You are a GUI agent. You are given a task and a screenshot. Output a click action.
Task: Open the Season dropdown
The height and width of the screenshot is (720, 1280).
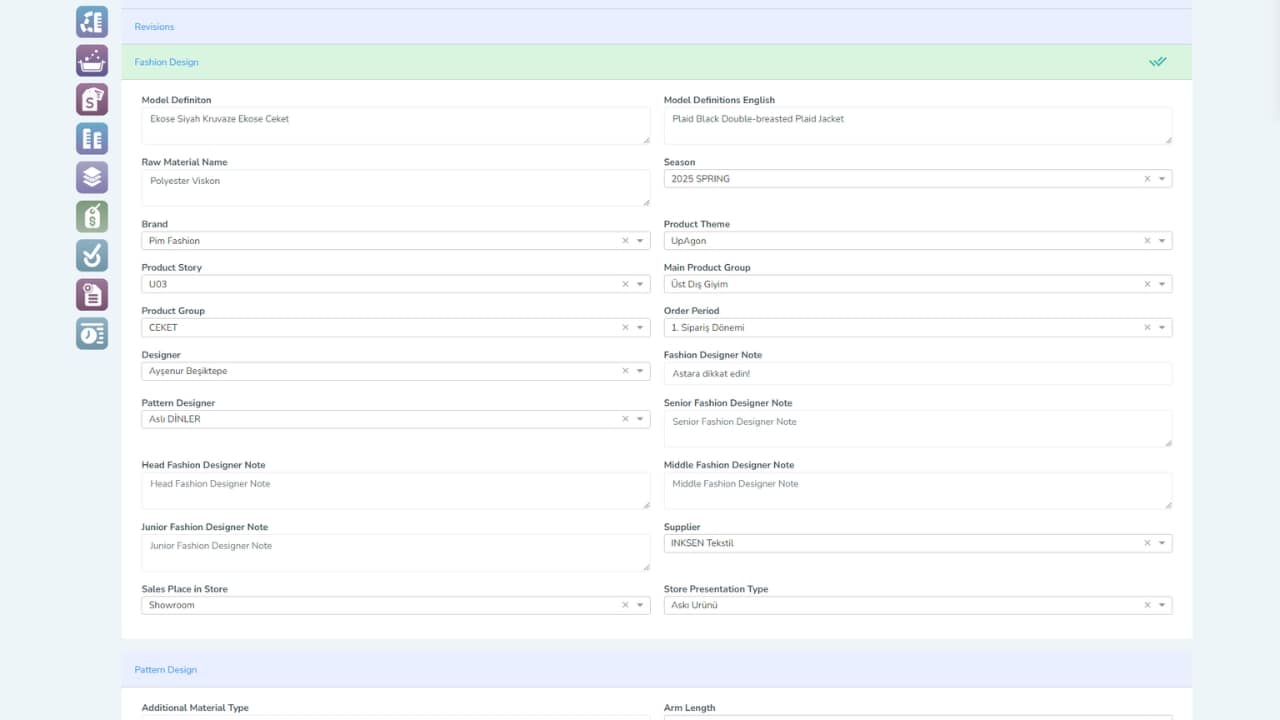[x=1162, y=179]
